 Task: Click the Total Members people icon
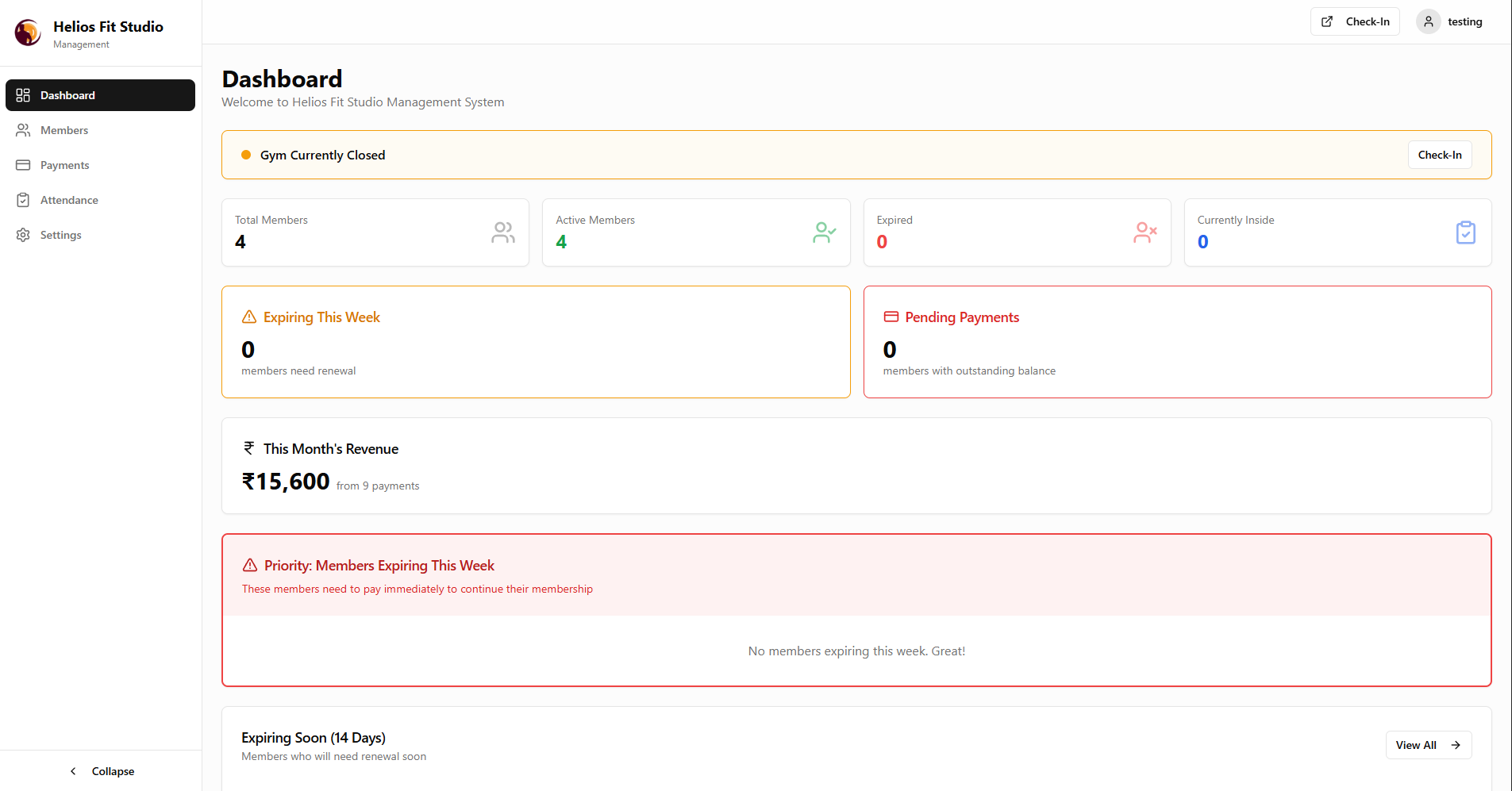tap(503, 232)
